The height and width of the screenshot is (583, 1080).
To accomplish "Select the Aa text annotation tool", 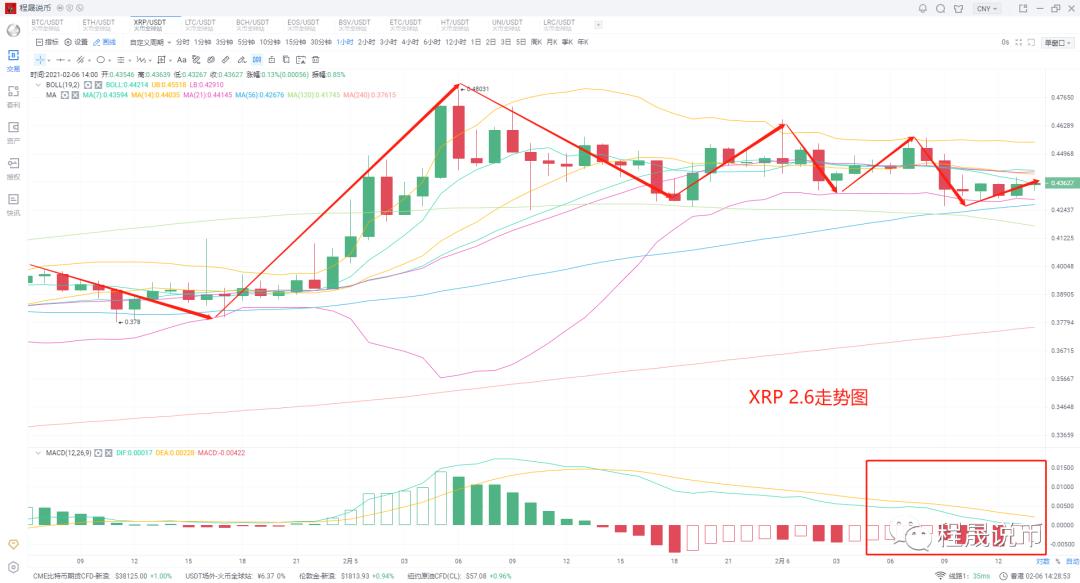I will pos(182,60).
